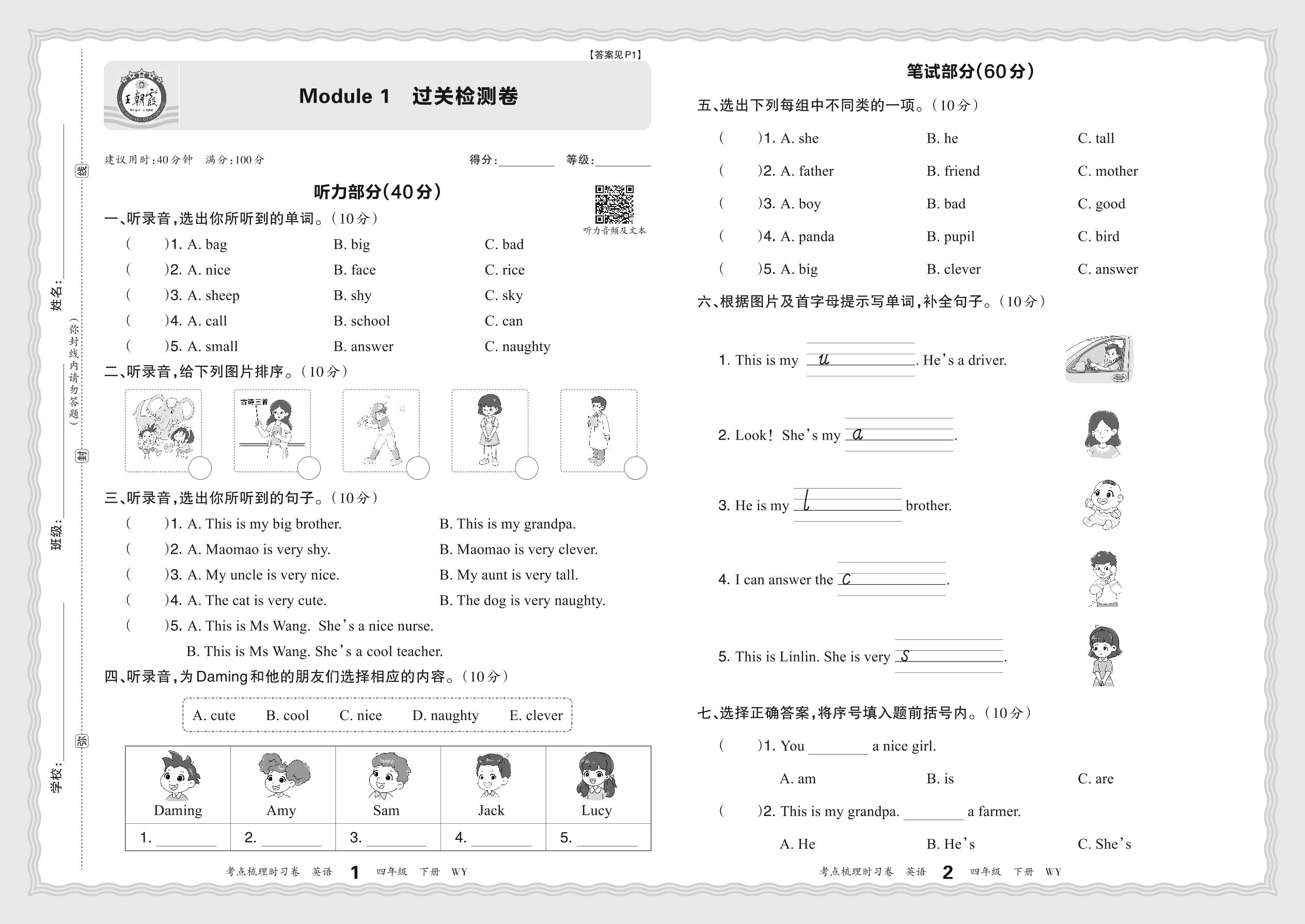The image size is (1305, 924).
Task: Click the elephant family picture
Action: point(163,427)
